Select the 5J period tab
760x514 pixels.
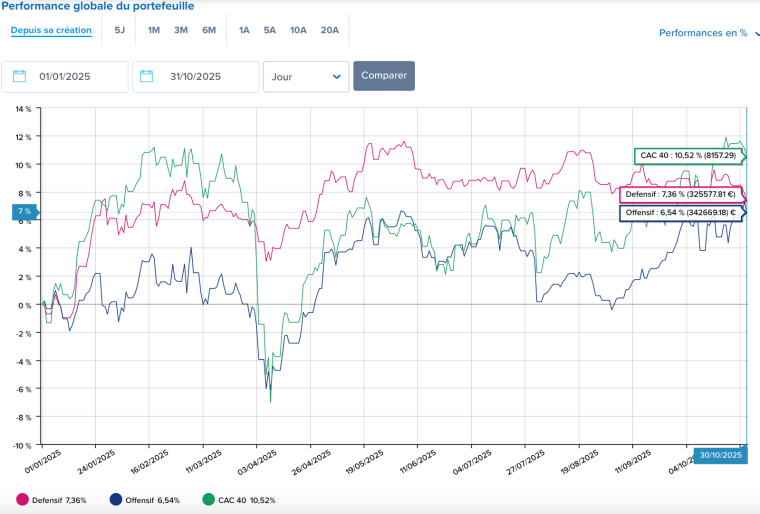click(120, 30)
